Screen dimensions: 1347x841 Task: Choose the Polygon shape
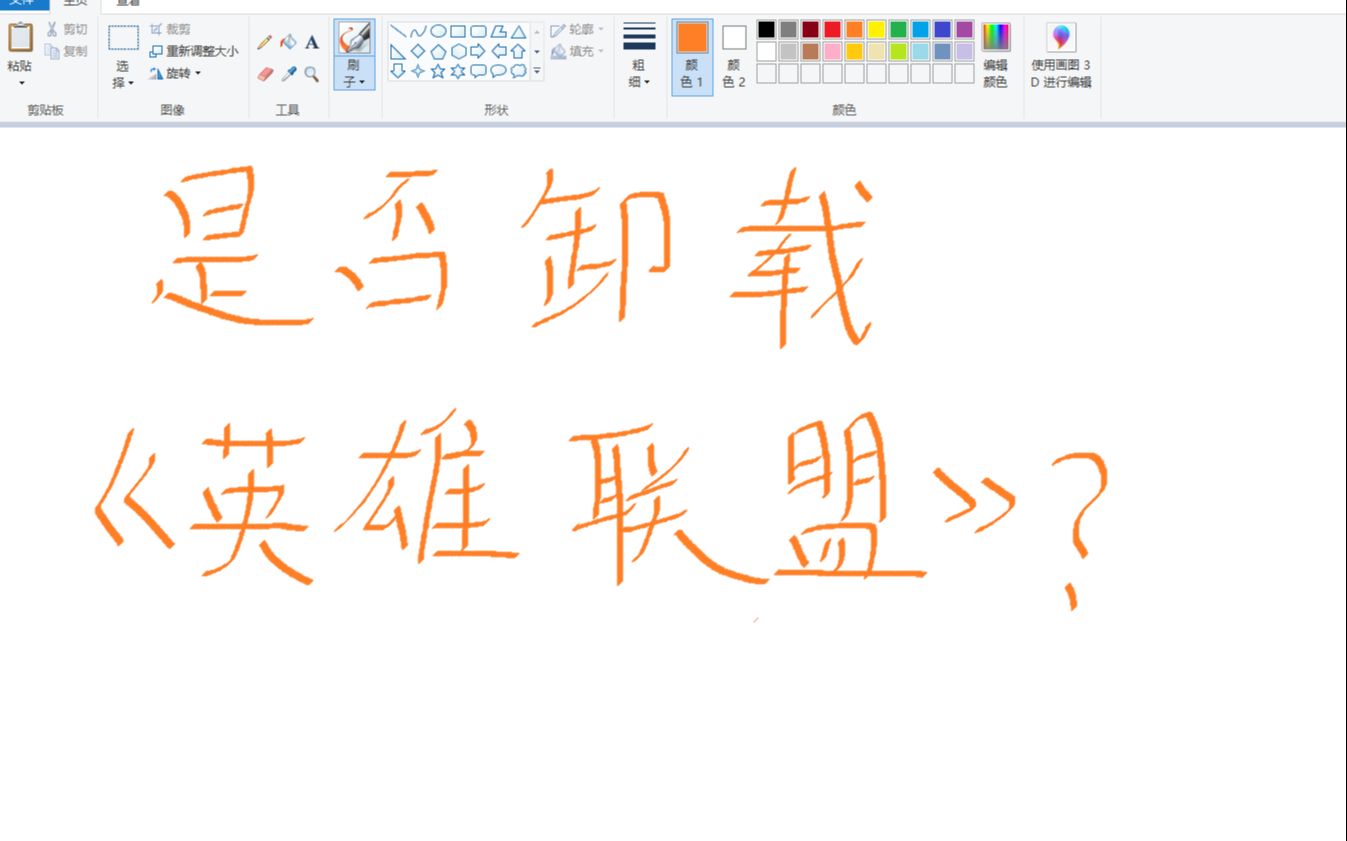point(498,31)
